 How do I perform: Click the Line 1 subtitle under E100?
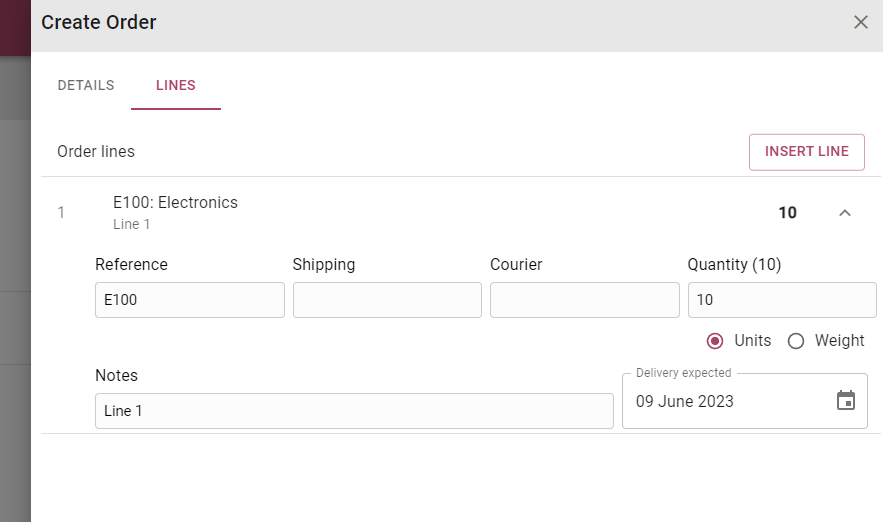coord(132,224)
